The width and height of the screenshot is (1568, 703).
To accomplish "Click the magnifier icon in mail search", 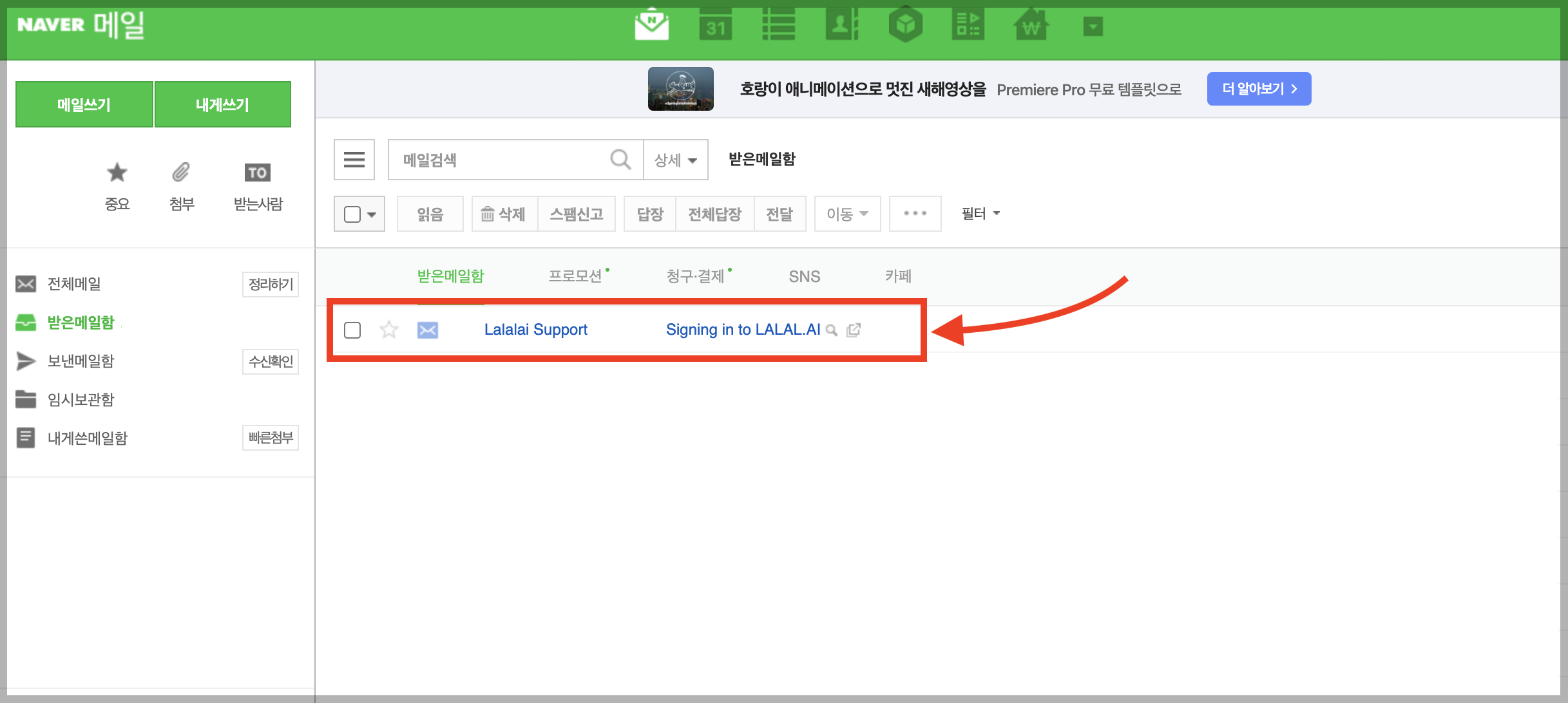I will 620,159.
